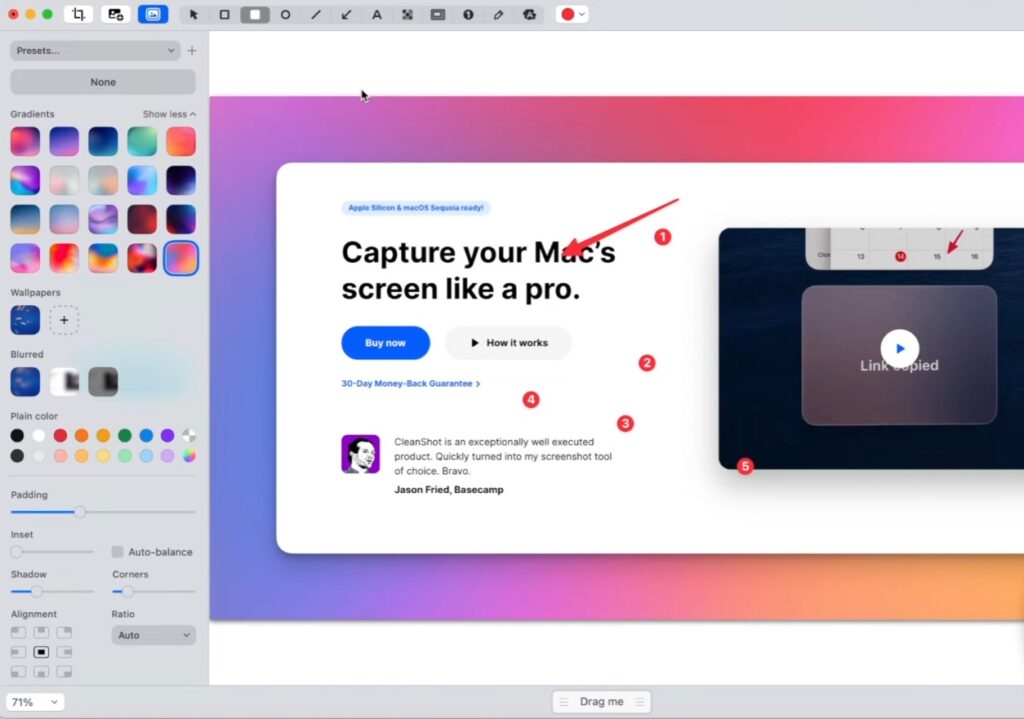Image resolution: width=1024 pixels, height=719 pixels.
Task: Select the counter numbering tool
Action: pos(468,14)
